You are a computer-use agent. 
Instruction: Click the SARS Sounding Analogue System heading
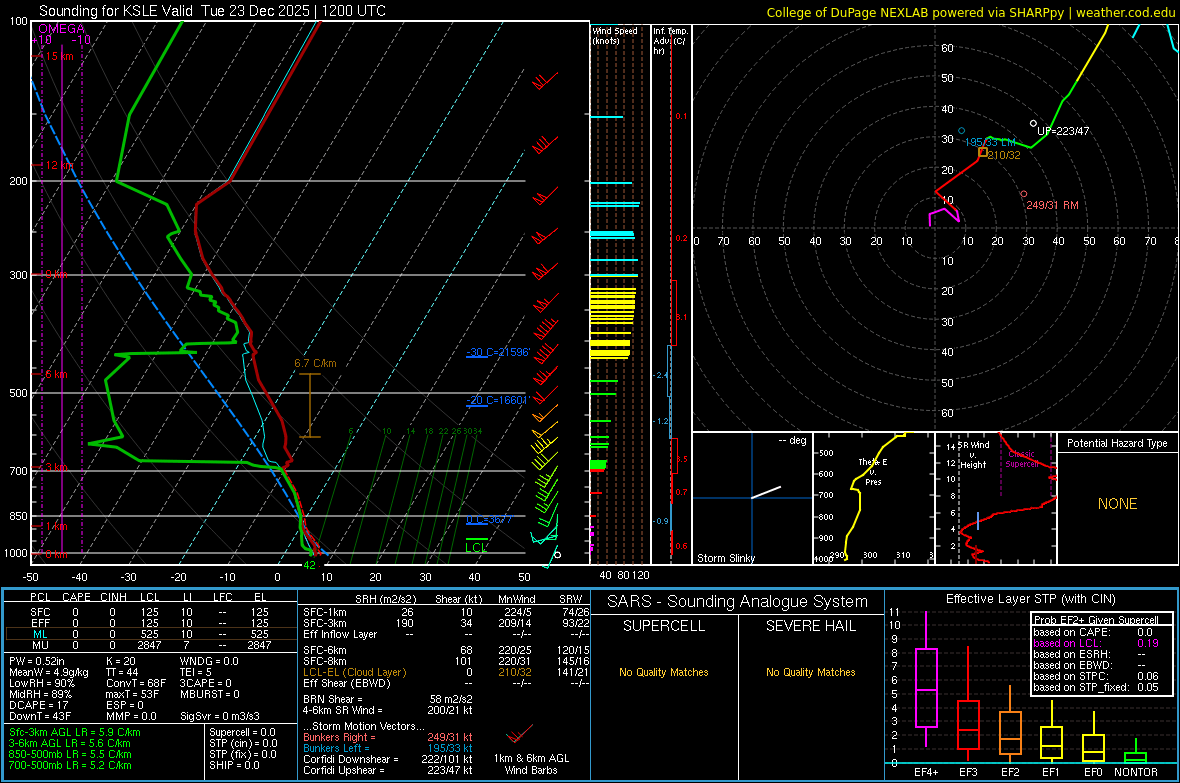[x=738, y=602]
